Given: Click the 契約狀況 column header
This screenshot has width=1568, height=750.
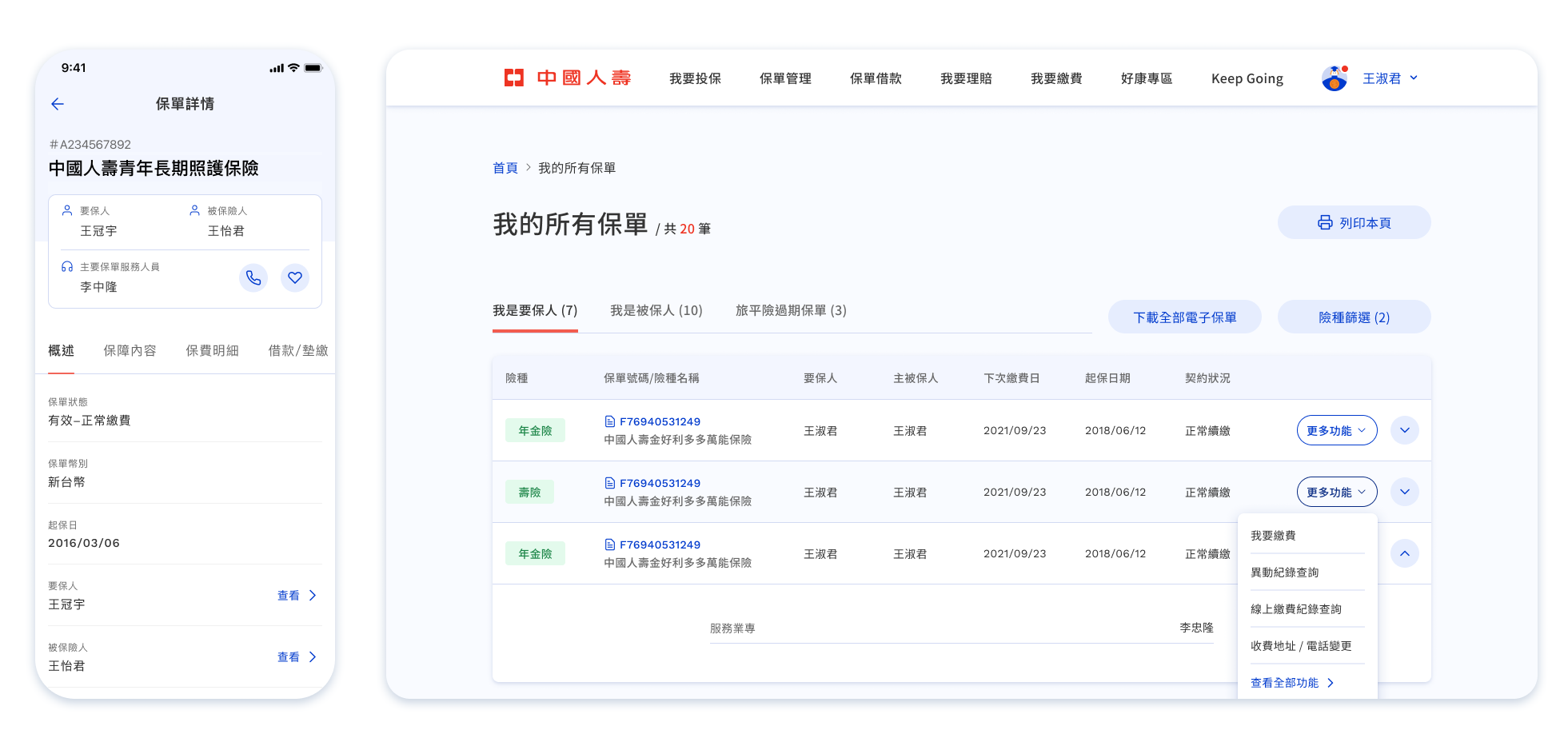Looking at the screenshot, I should point(1207,378).
